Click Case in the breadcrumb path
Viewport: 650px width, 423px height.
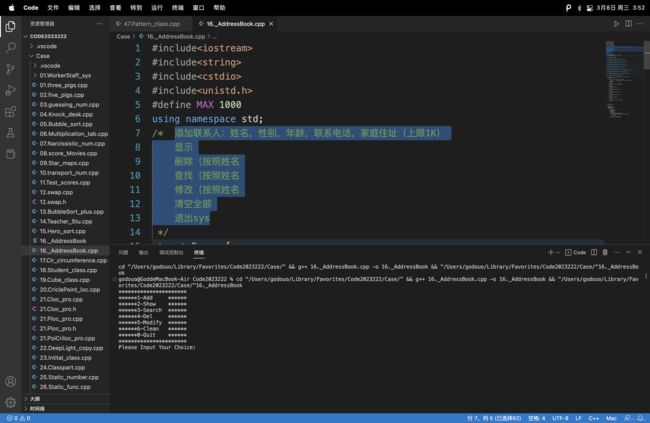[x=123, y=36]
